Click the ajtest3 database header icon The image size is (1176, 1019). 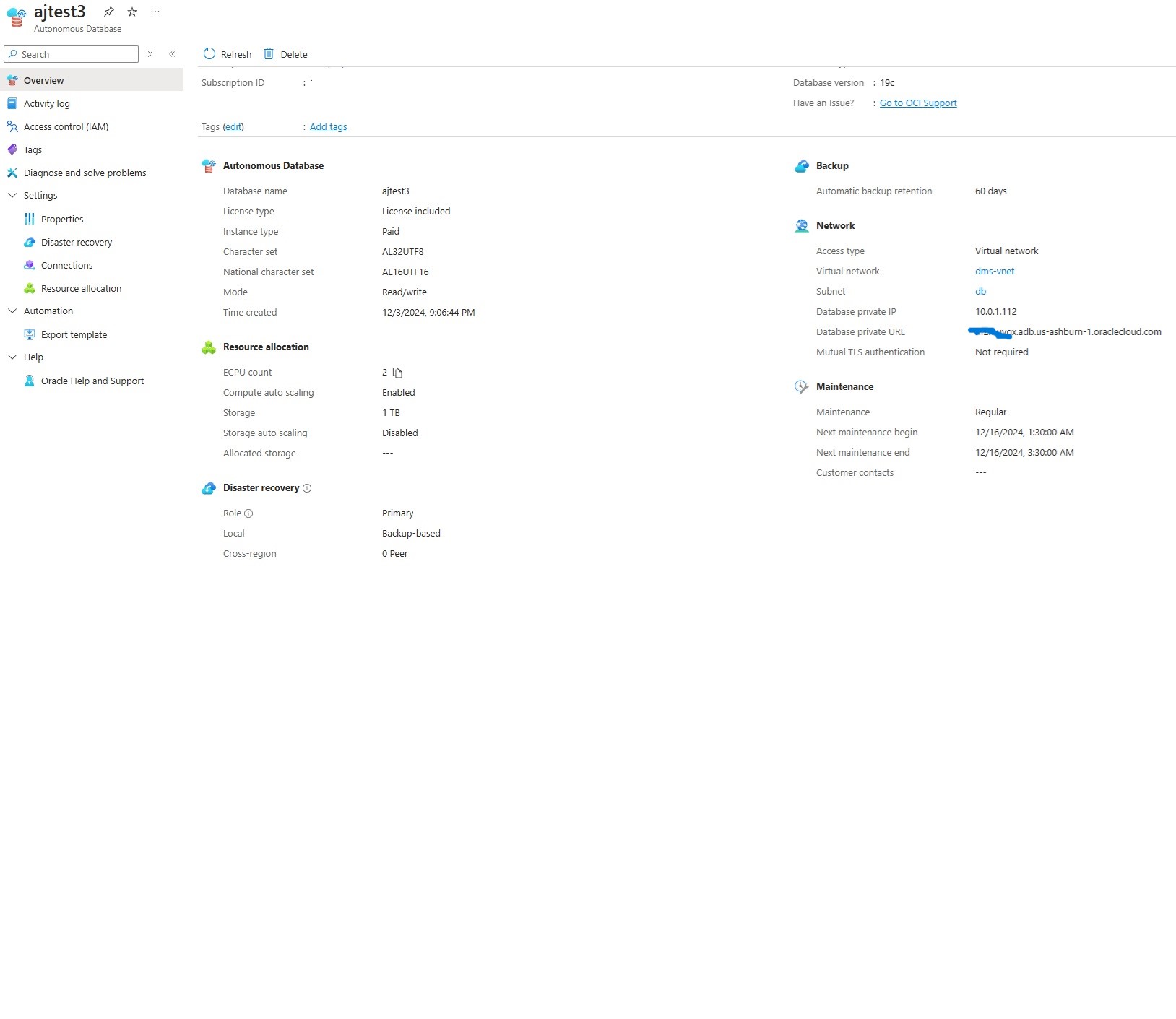17,18
